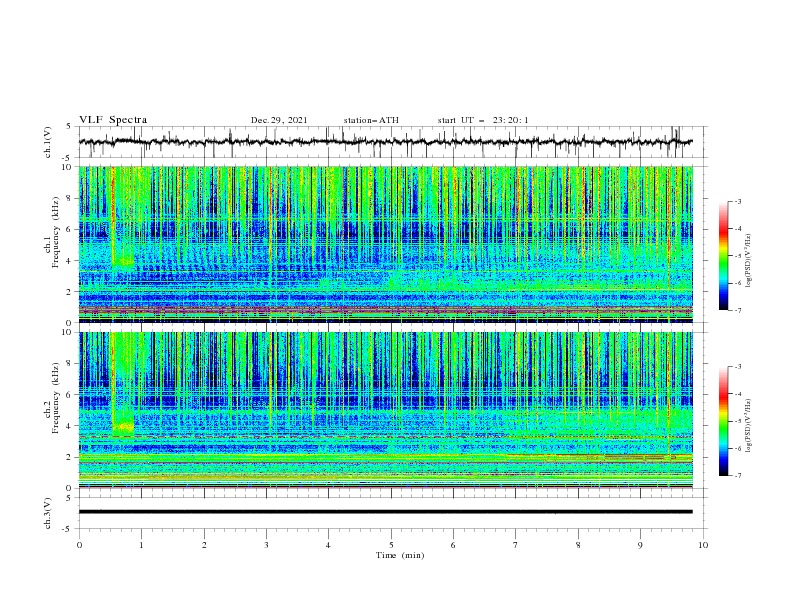Click the ch.1 voltage waveform trace
Image resolution: width=792 pixels, height=612 pixels.
[x=385, y=142]
